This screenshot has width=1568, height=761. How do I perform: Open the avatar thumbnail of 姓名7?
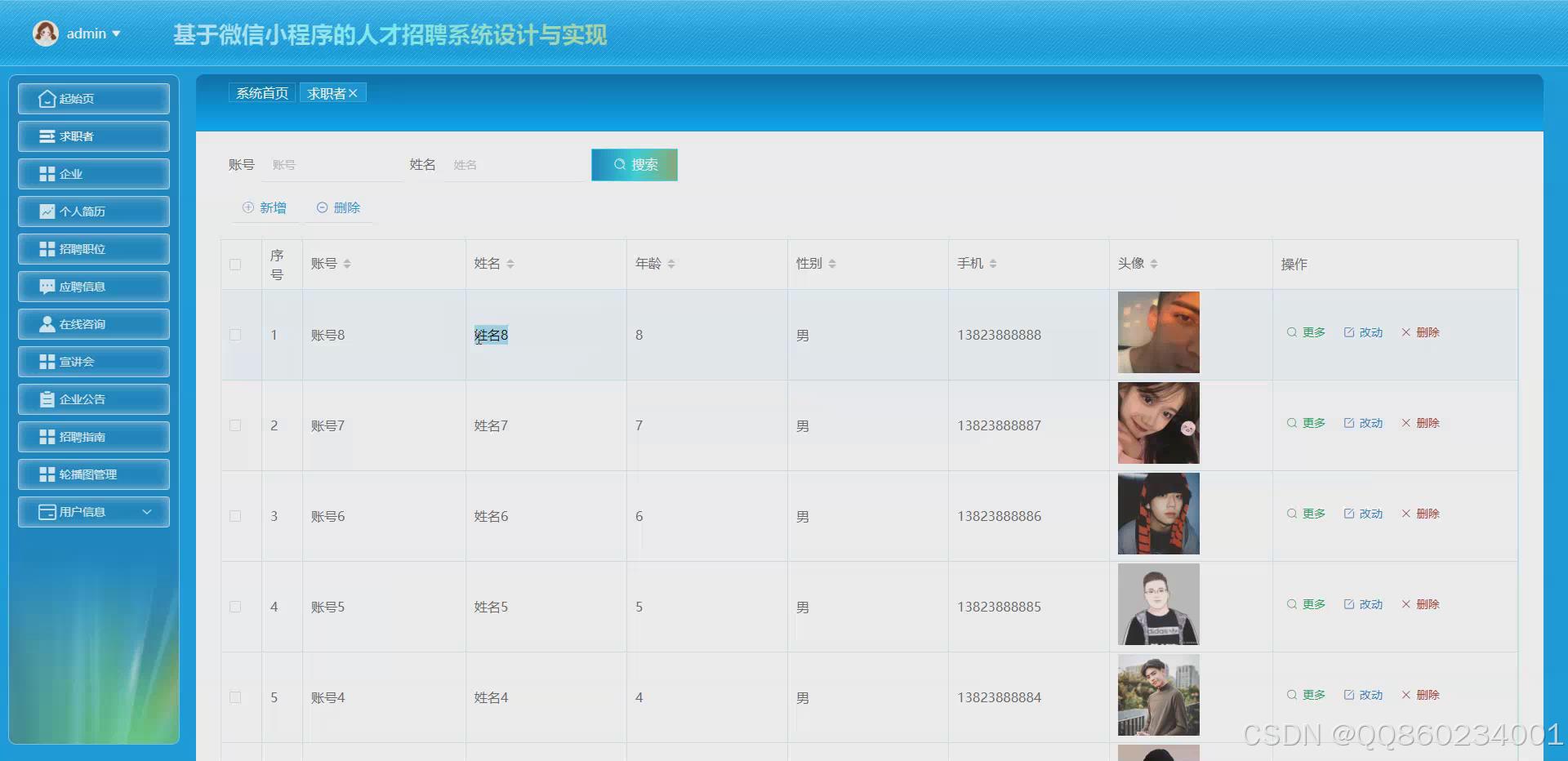point(1159,423)
